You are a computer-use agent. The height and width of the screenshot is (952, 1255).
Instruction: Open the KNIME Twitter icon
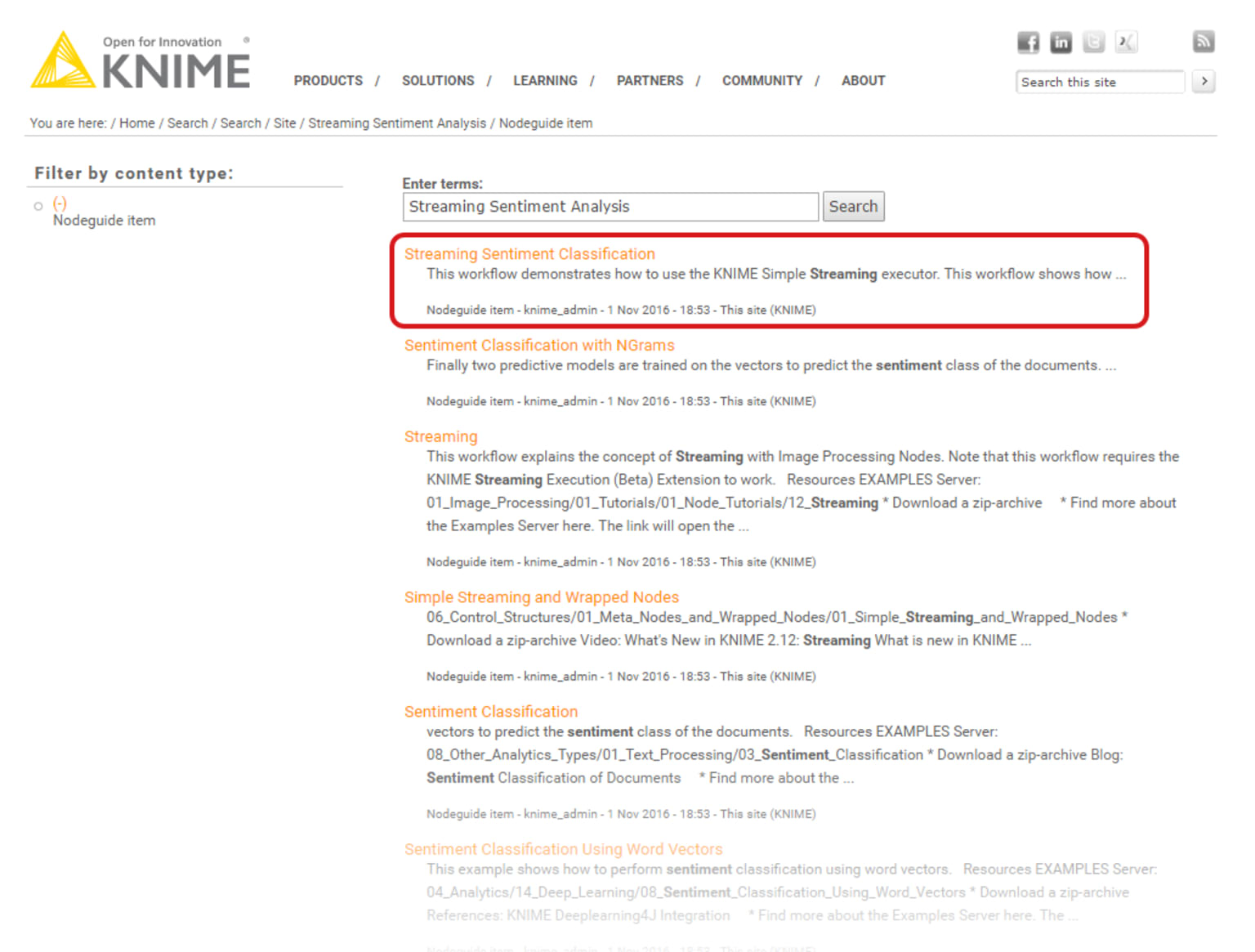pos(1093,42)
